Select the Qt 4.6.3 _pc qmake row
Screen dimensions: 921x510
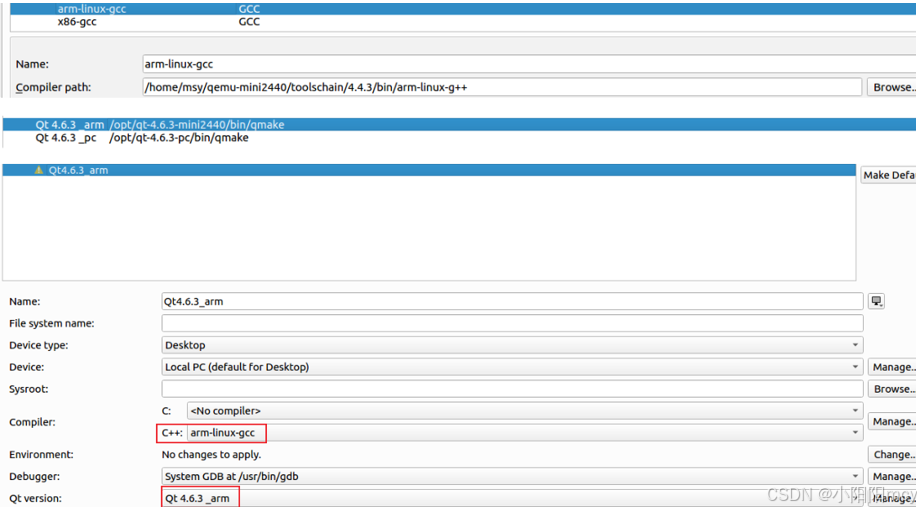coord(459,137)
